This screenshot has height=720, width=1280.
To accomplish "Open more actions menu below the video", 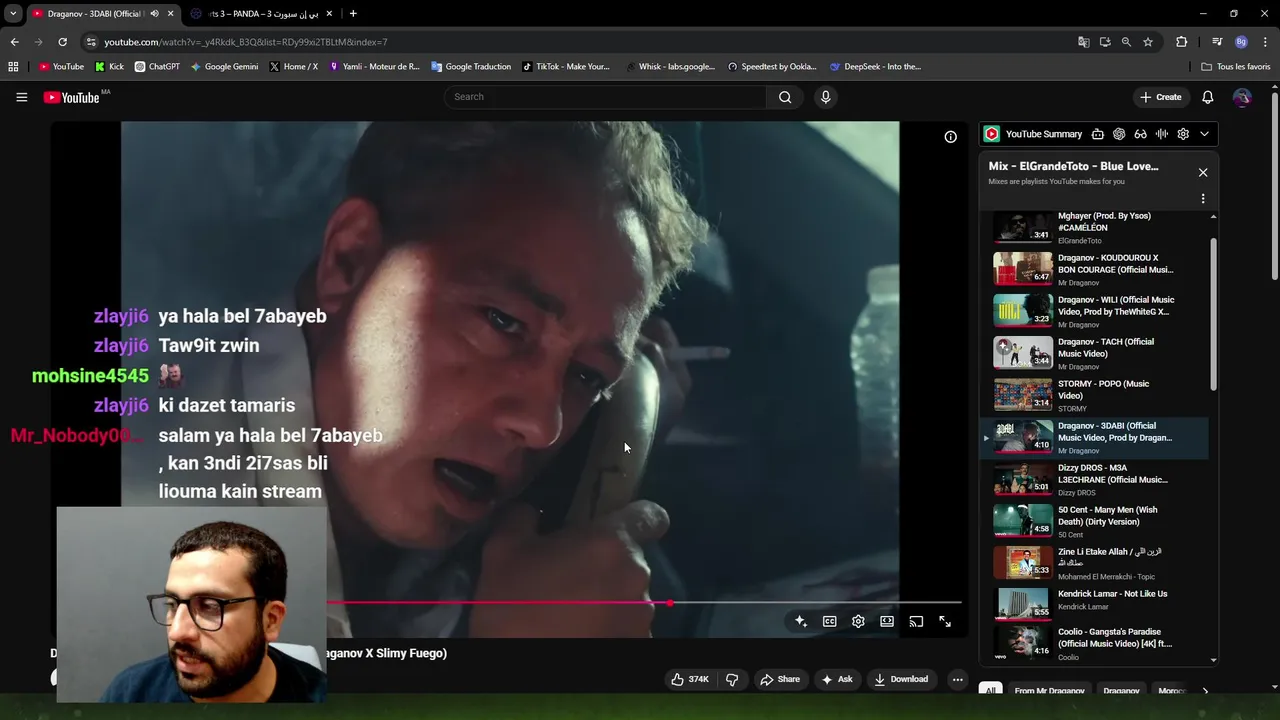I will 957,679.
